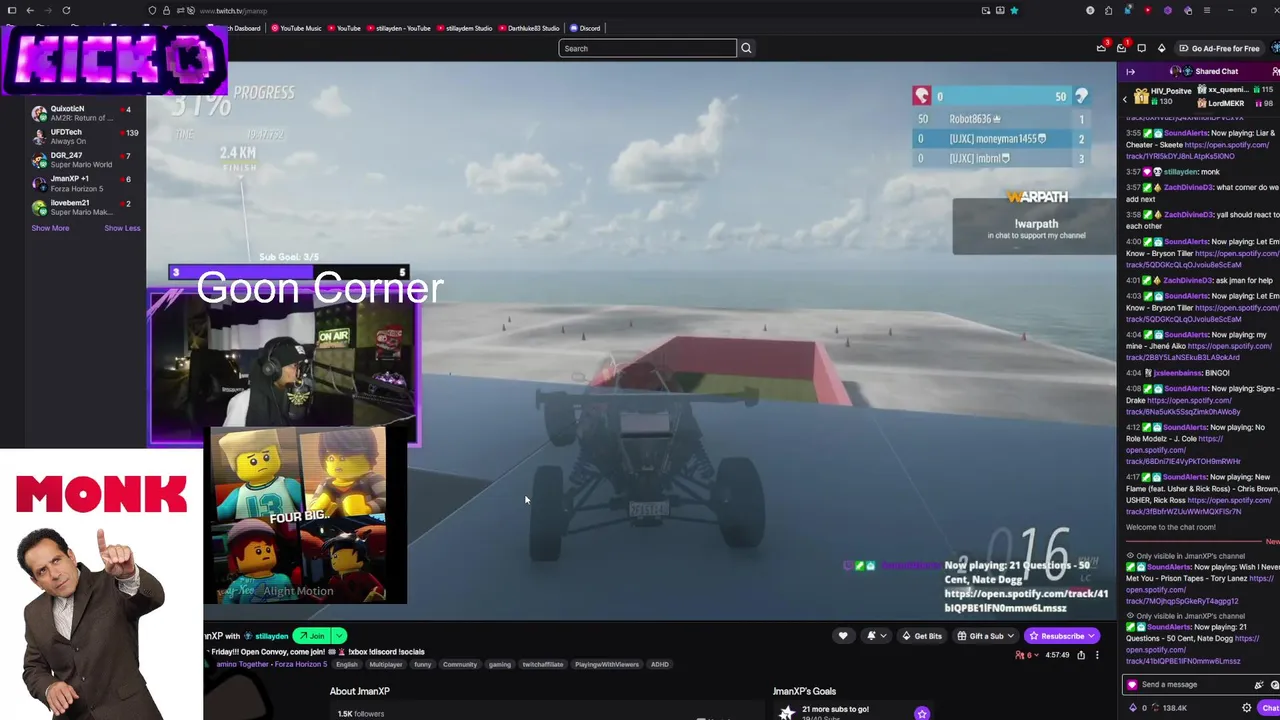This screenshot has height=720, width=1280.
Task: Click the browser reload button
Action: coord(66,10)
